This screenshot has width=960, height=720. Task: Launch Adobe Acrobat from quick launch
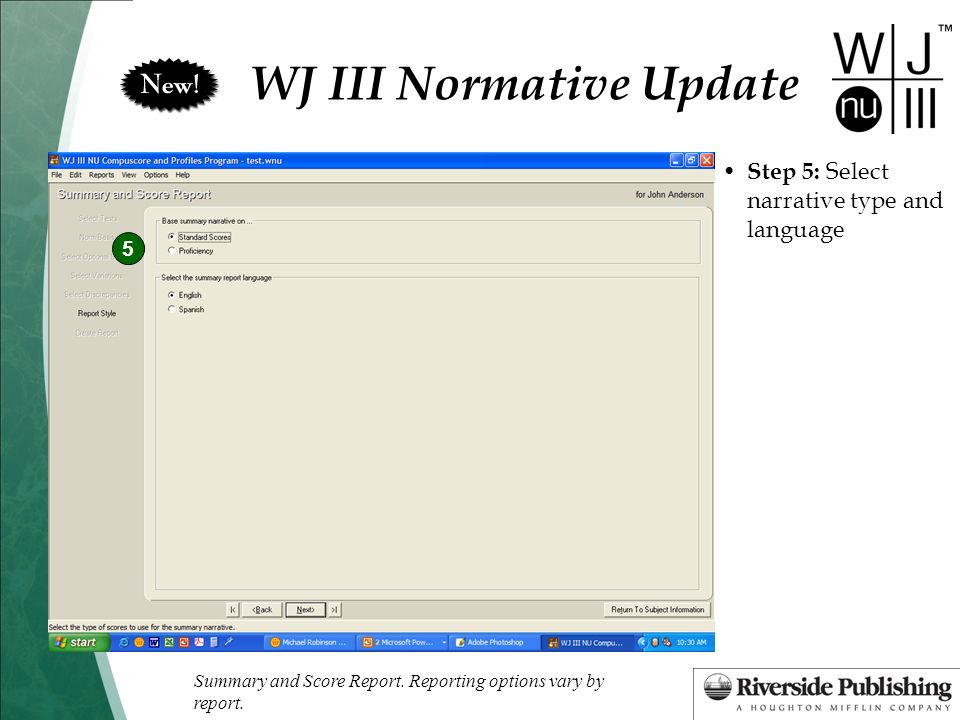[x=199, y=642]
